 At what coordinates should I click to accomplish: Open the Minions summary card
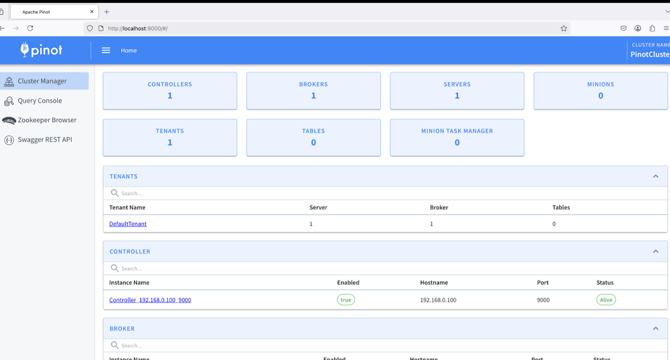pyautogui.click(x=600, y=91)
